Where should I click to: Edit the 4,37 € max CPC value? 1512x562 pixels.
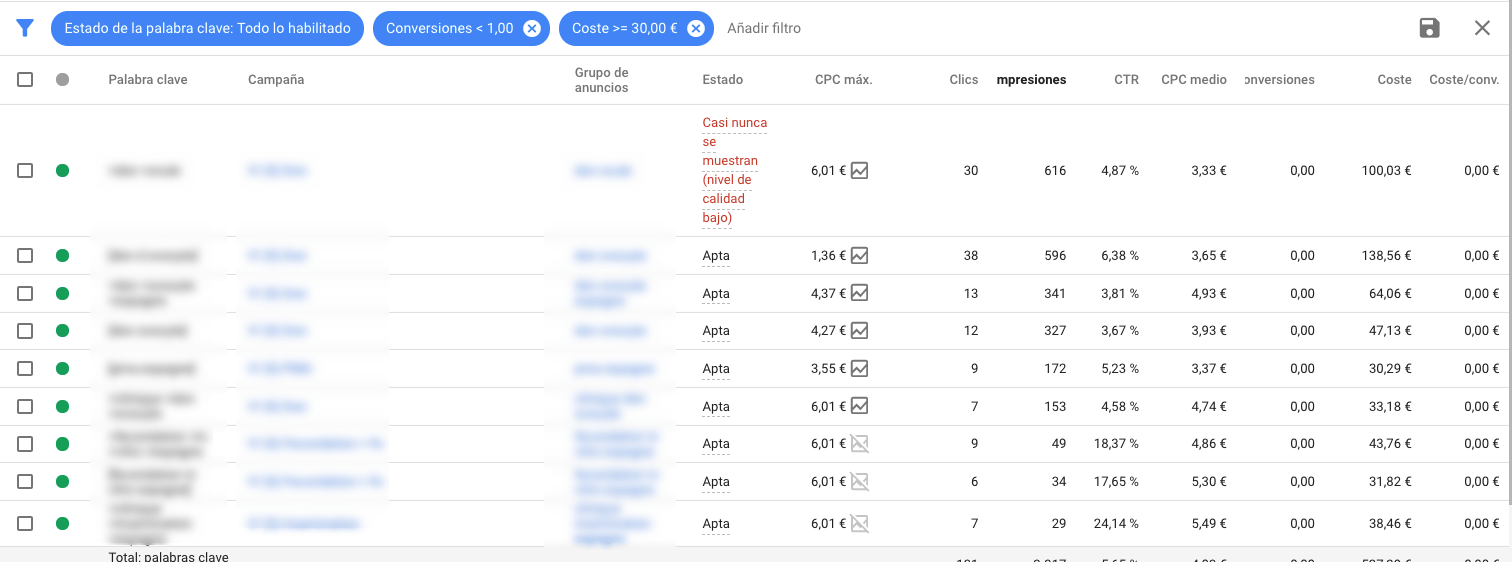point(829,293)
